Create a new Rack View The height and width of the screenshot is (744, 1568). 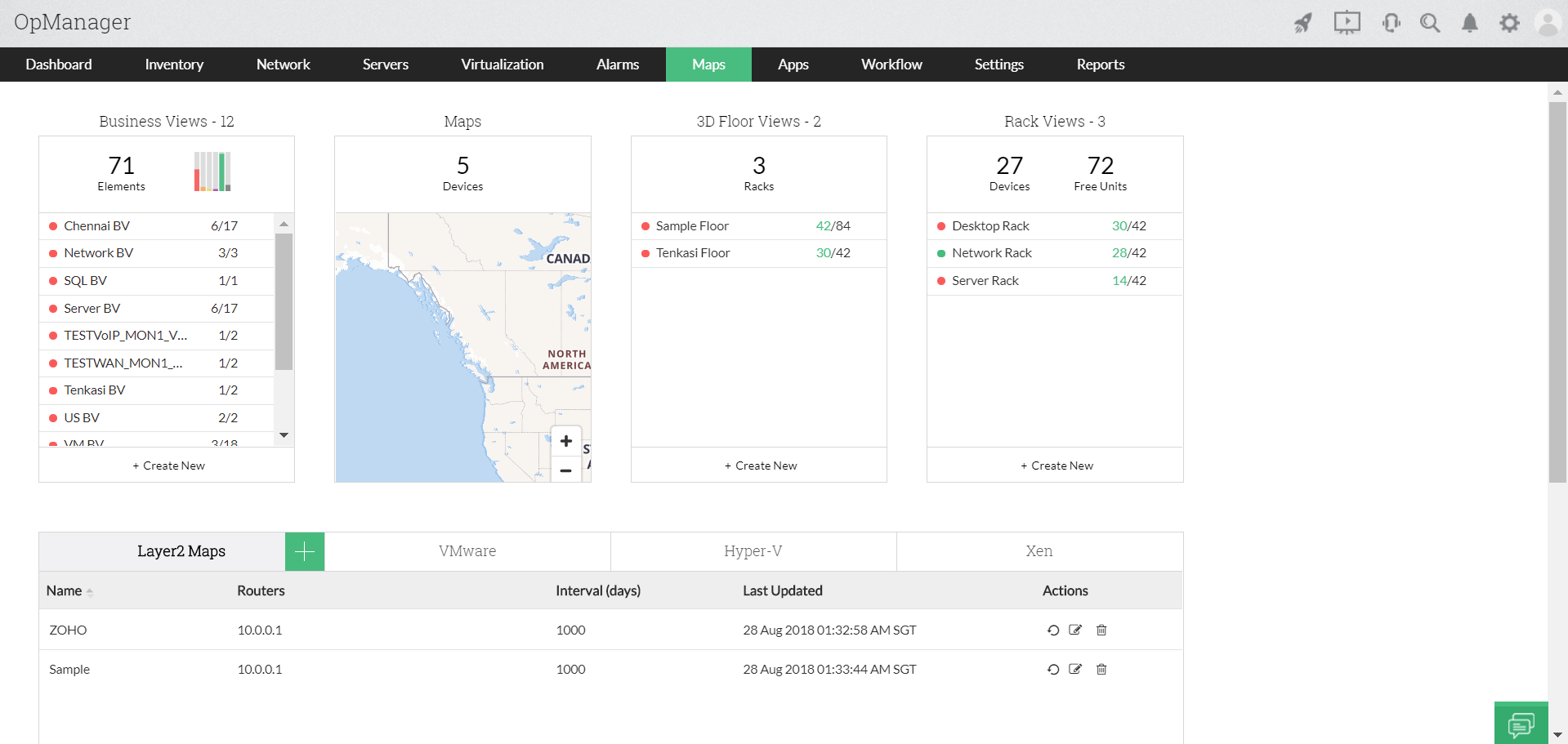coord(1056,465)
